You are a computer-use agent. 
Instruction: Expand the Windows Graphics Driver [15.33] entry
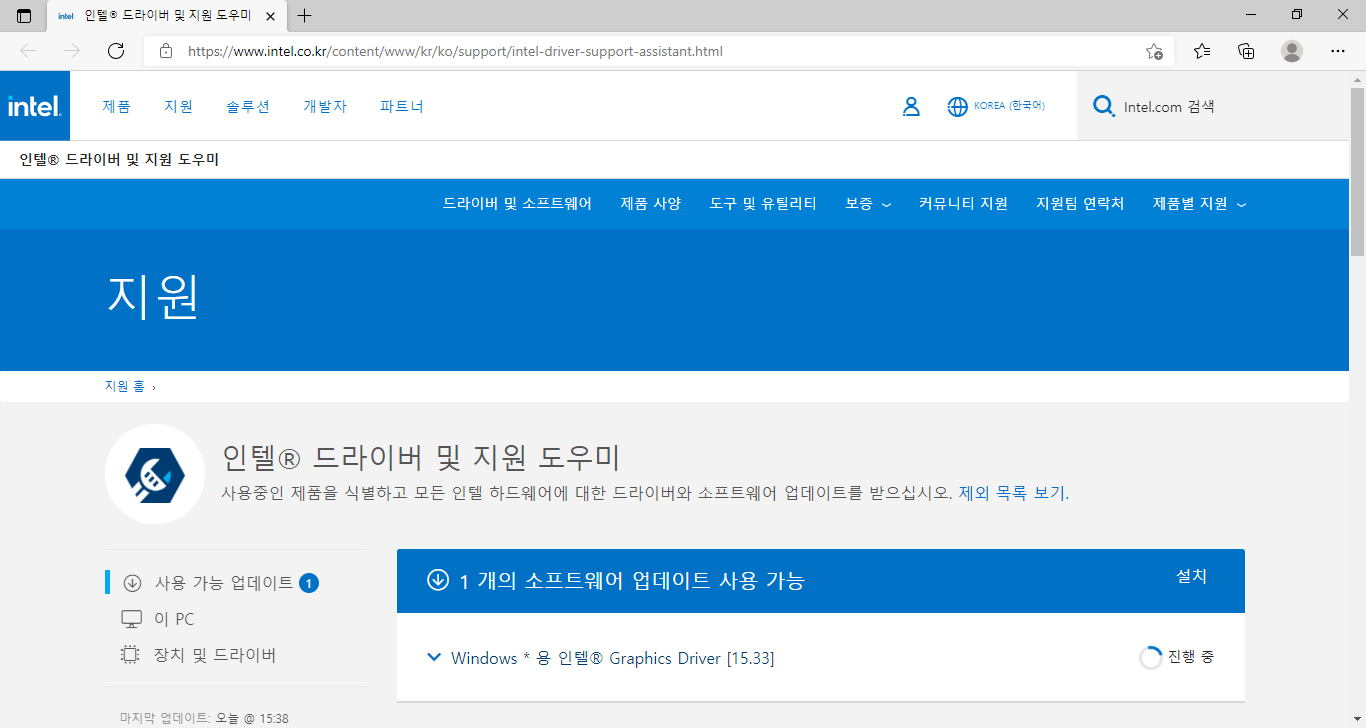point(434,658)
